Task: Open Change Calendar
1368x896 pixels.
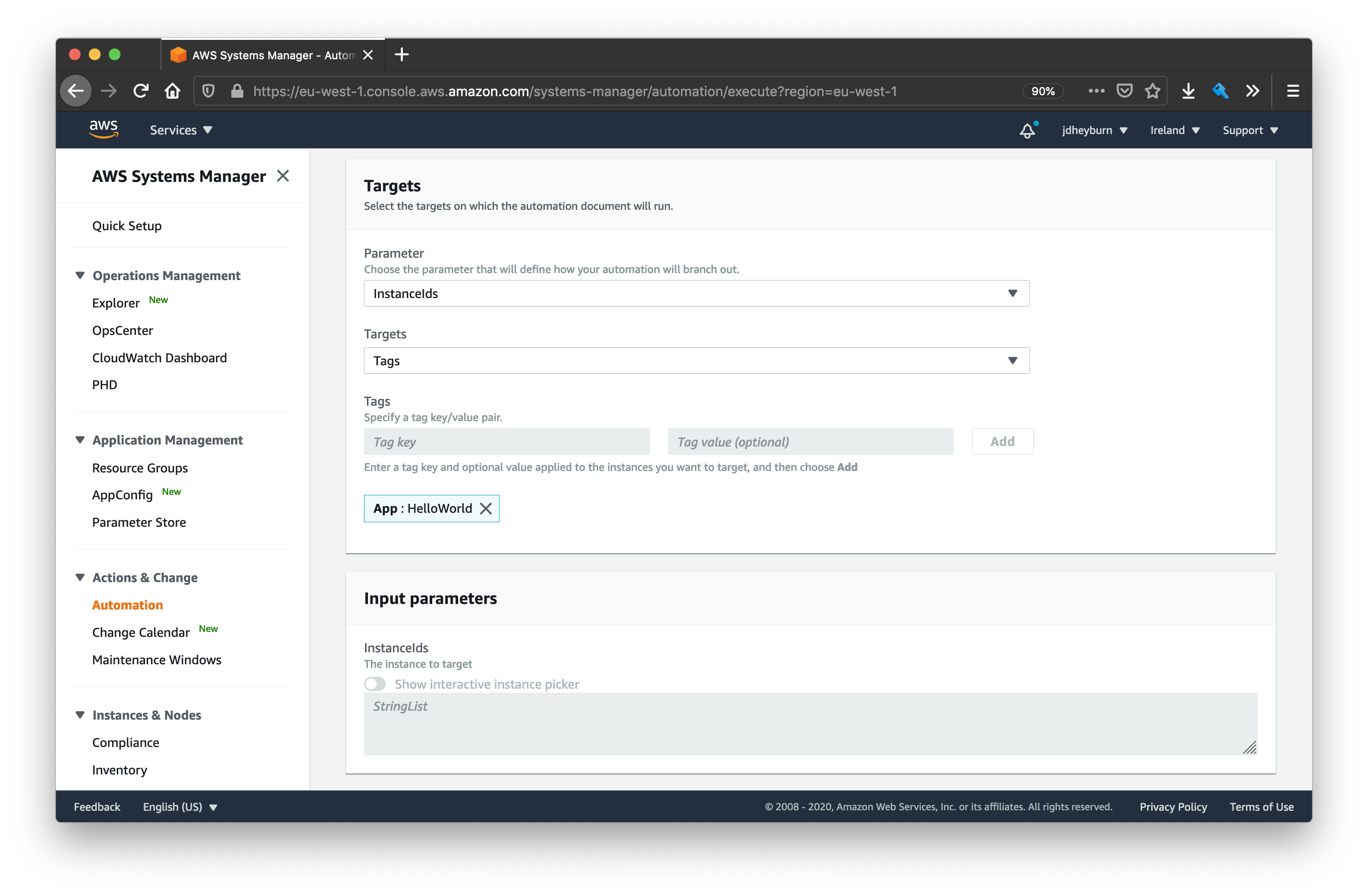Action: 141,632
